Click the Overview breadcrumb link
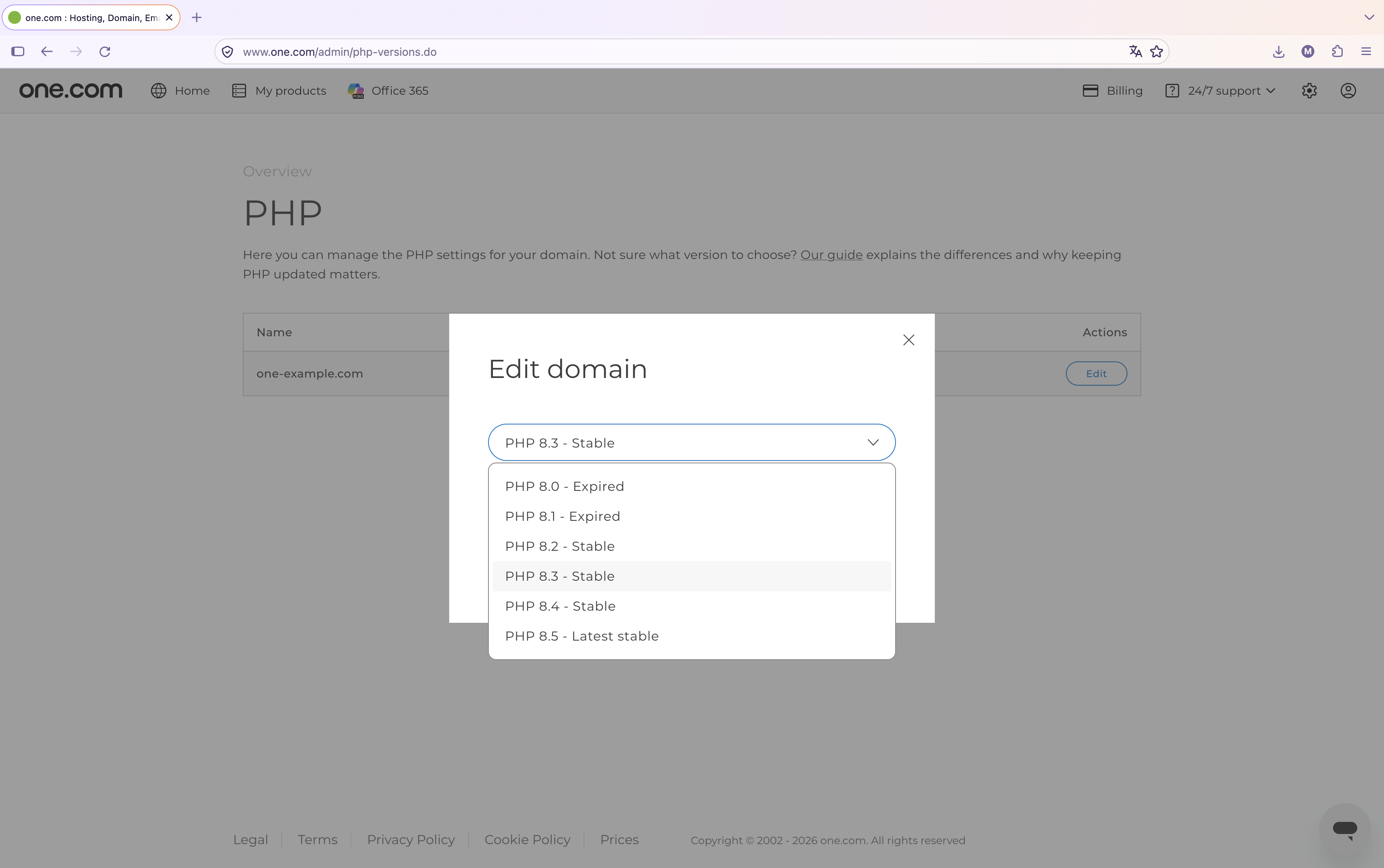Screen dimensions: 1384x868 [277, 171]
